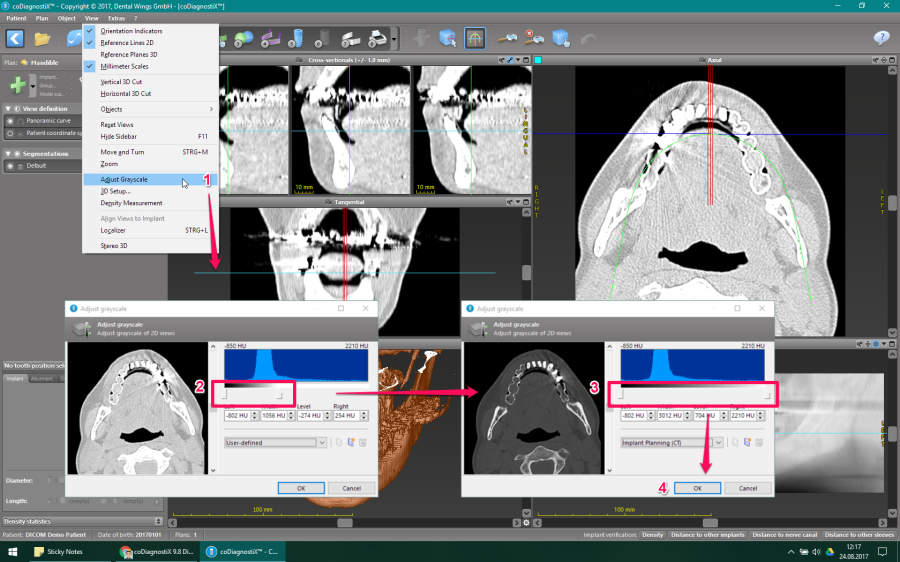The width and height of the screenshot is (900, 562).
Task: Select the step 7 toolbar icon
Action: [350, 39]
